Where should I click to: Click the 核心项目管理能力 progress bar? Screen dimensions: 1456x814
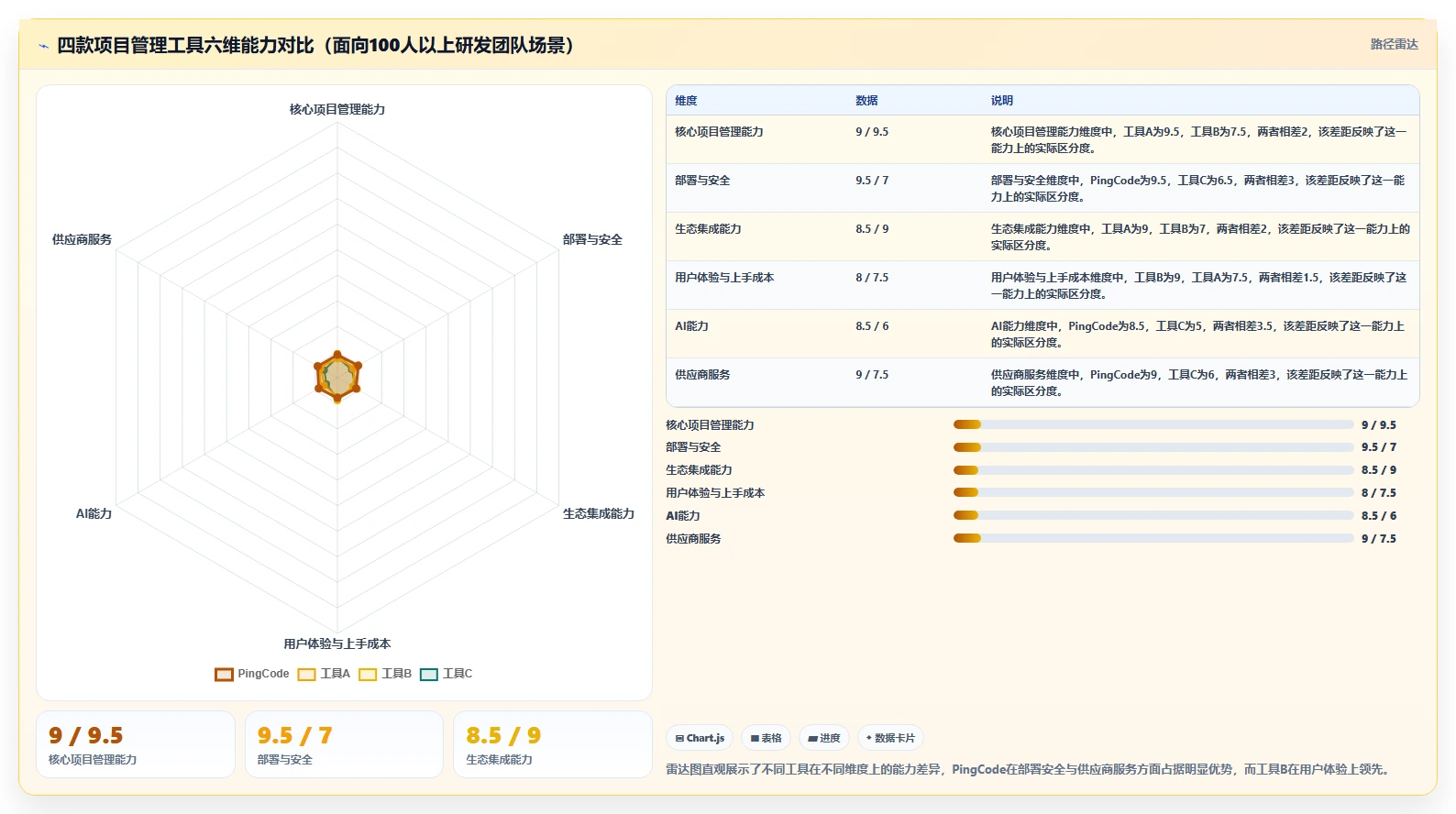[1153, 424]
